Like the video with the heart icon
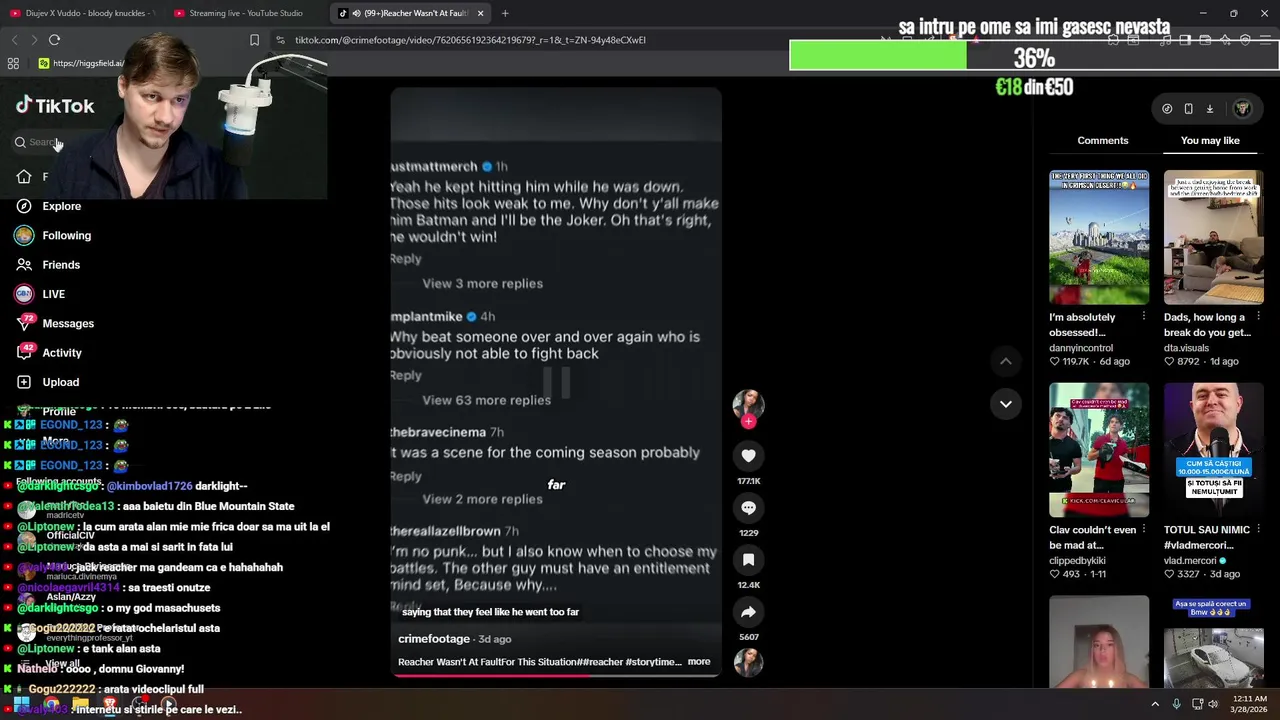This screenshot has height=720, width=1280. tap(748, 455)
